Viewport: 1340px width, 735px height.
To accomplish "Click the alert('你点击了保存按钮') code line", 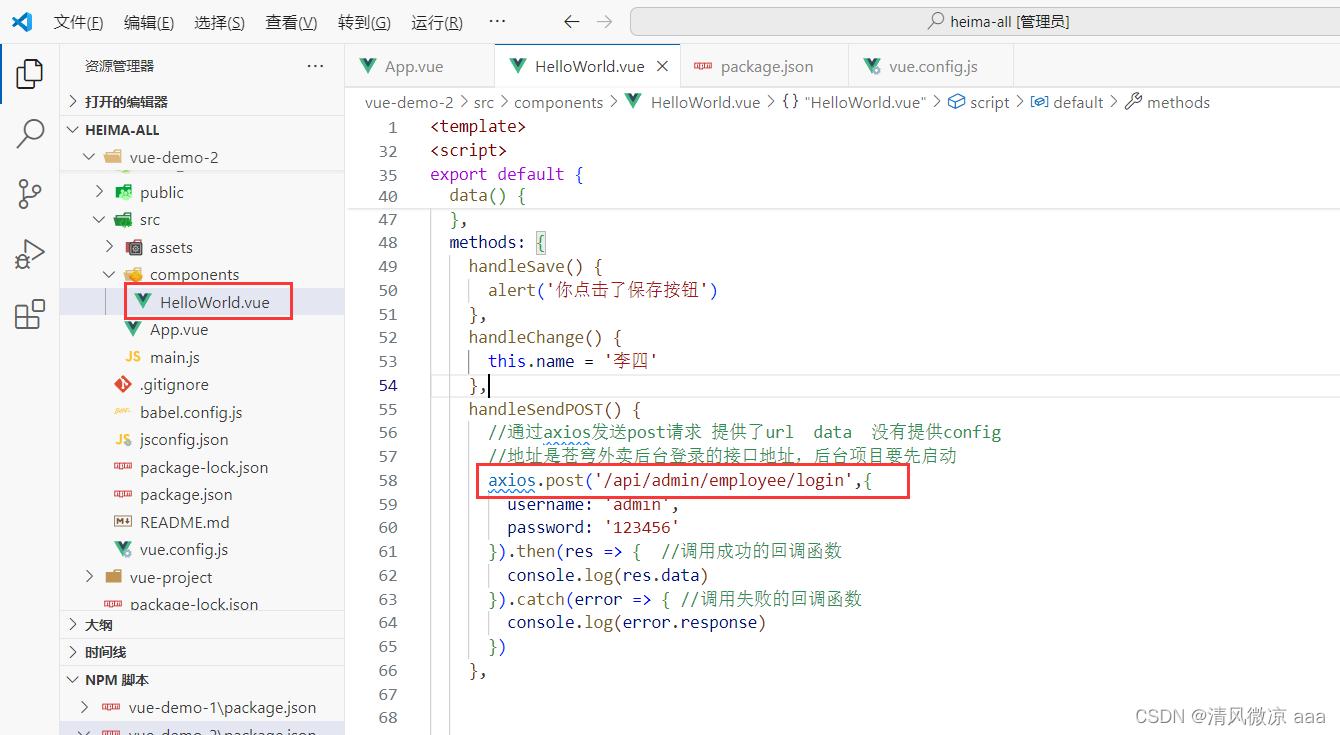I will pos(603,290).
